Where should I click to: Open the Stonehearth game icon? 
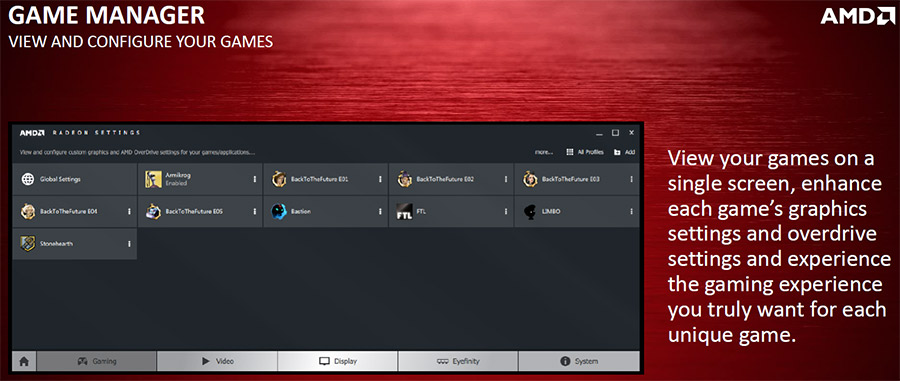pos(28,244)
